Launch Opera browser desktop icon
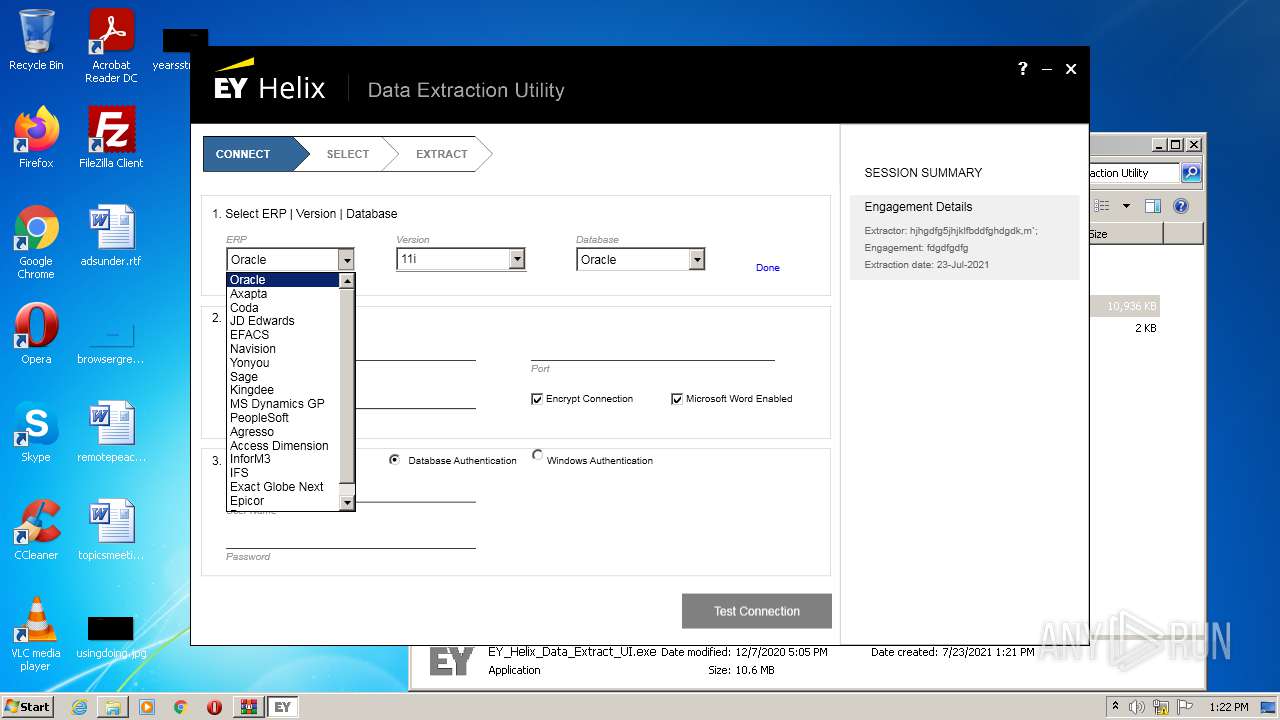This screenshot has height=720, width=1280. tap(36, 334)
